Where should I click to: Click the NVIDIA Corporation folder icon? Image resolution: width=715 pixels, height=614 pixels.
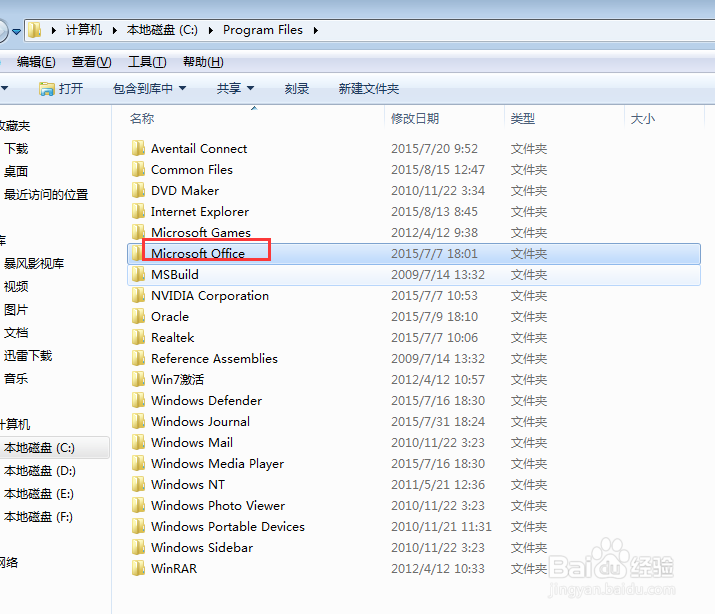click(138, 295)
